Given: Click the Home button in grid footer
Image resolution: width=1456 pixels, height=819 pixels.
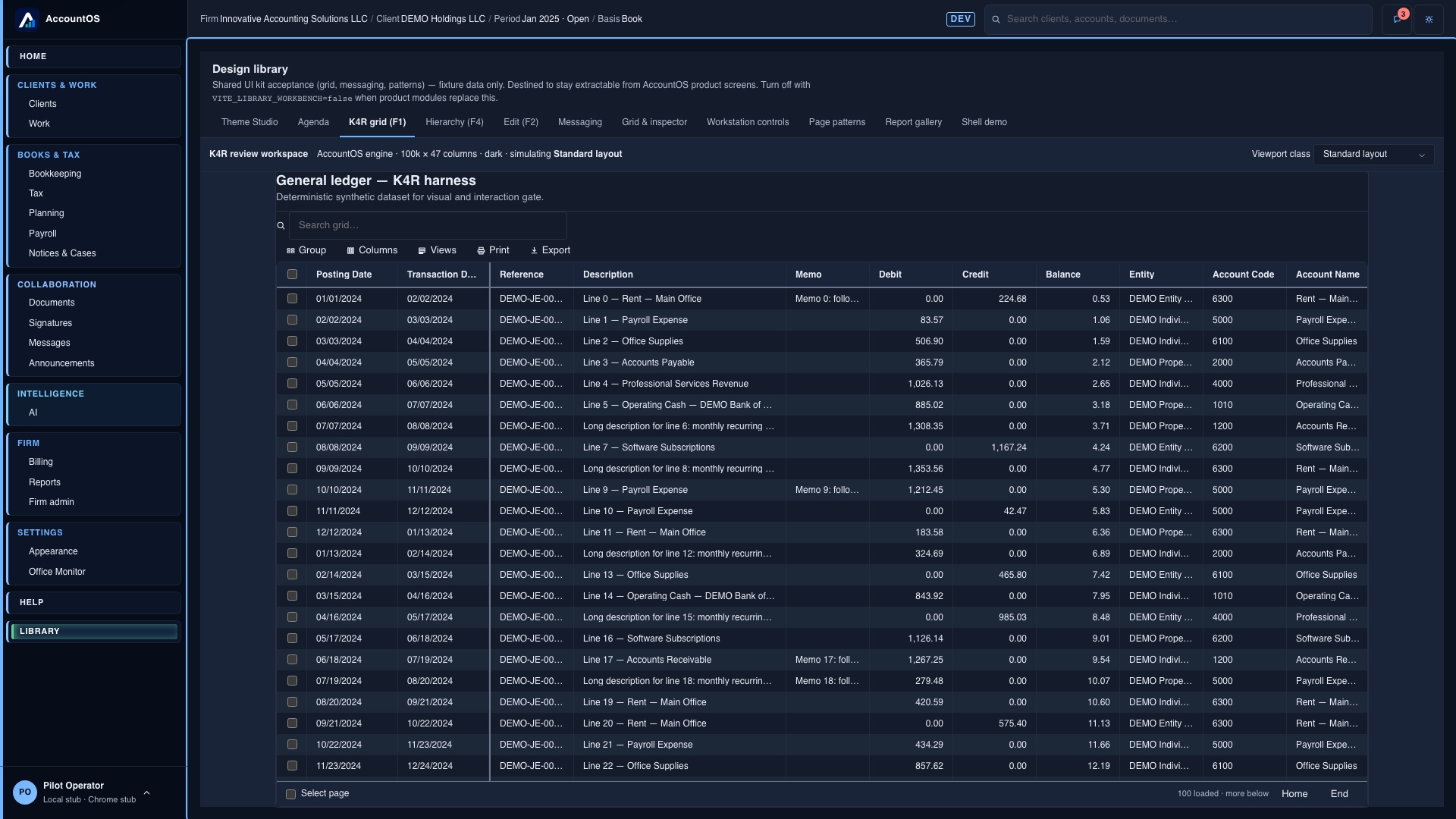Looking at the screenshot, I should (x=1294, y=794).
